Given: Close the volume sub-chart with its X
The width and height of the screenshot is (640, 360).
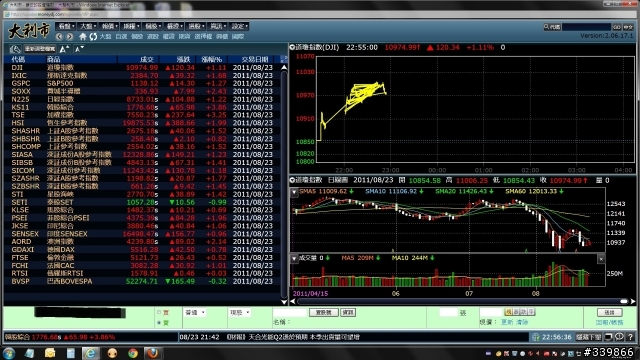Looking at the screenshot, I should click(x=601, y=259).
